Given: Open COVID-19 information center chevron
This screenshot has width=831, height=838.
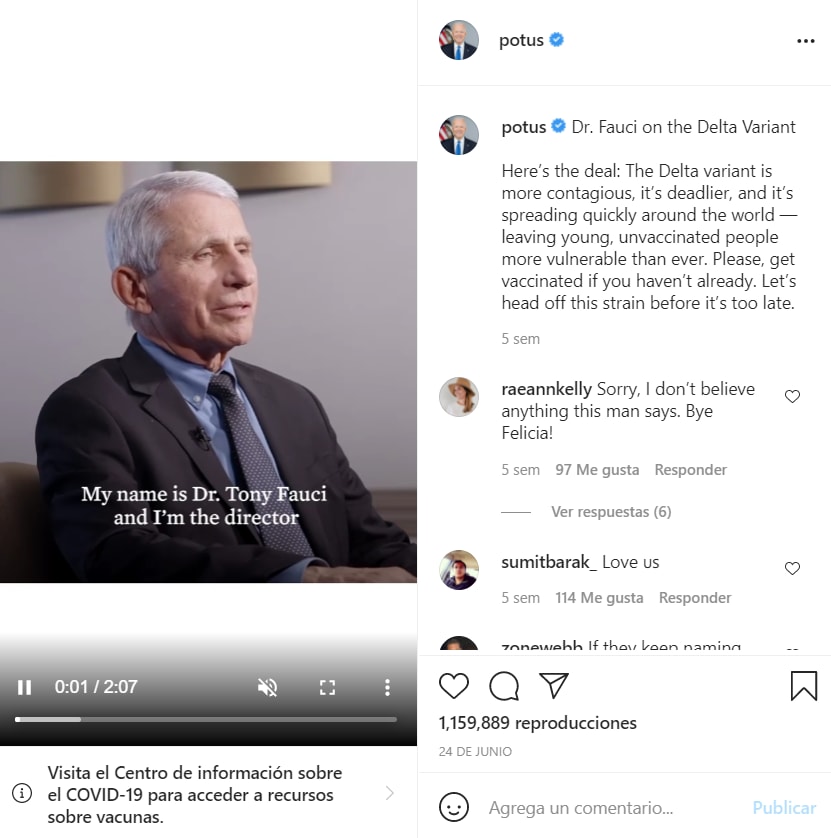Looking at the screenshot, I should pos(390,793).
